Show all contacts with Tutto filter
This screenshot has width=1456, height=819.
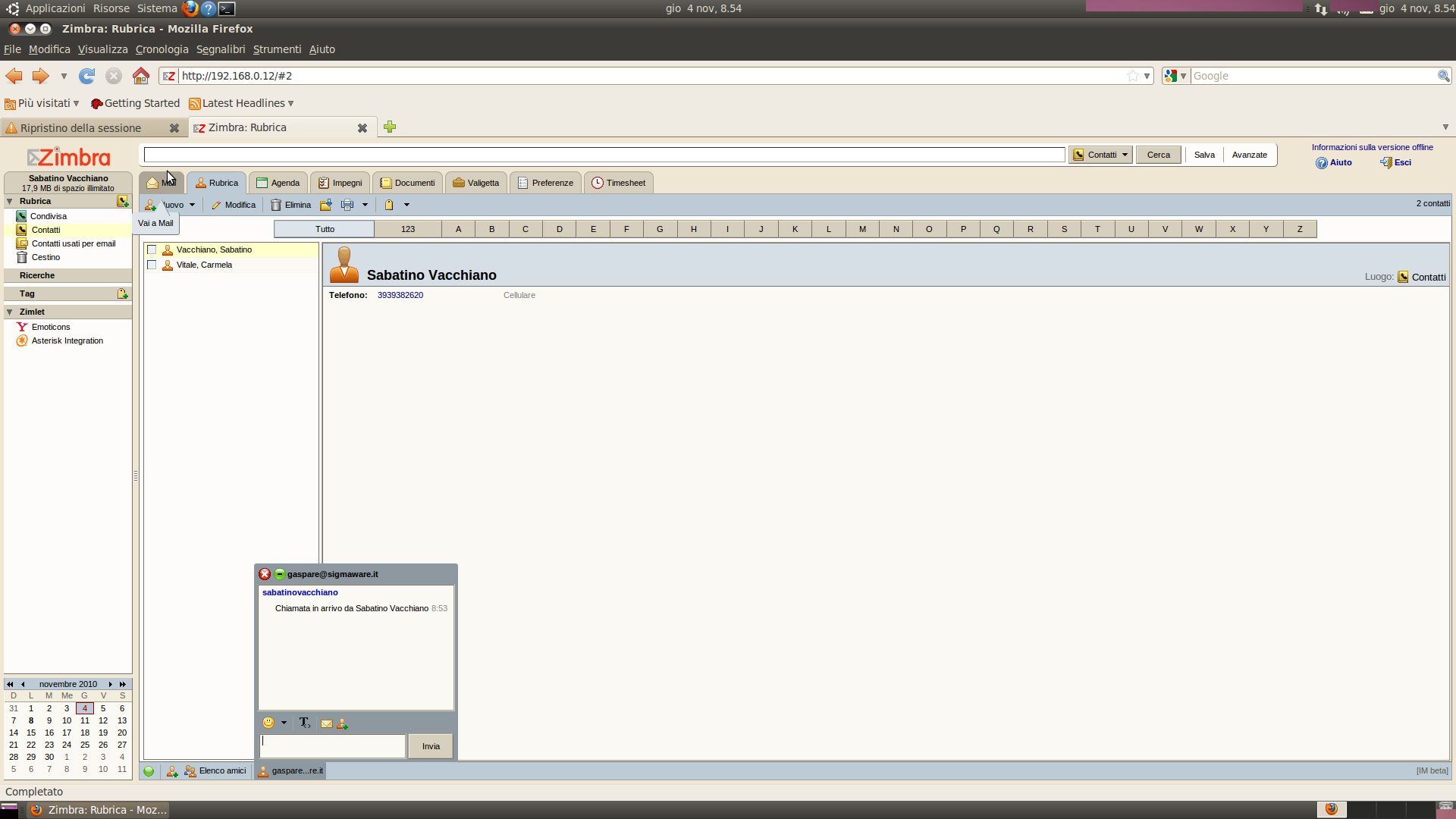tap(325, 229)
